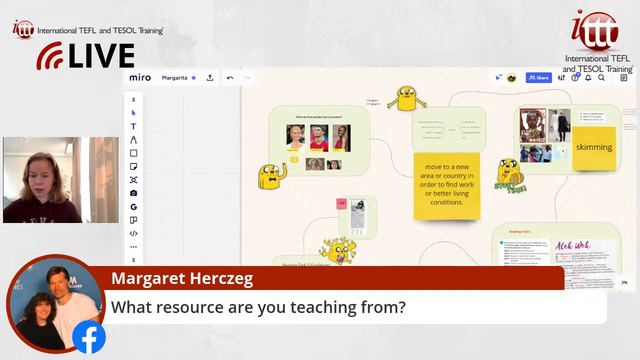Click the LIVE broadcast indicator
Image resolution: width=640 pixels, height=360 pixels.
coord(86,56)
